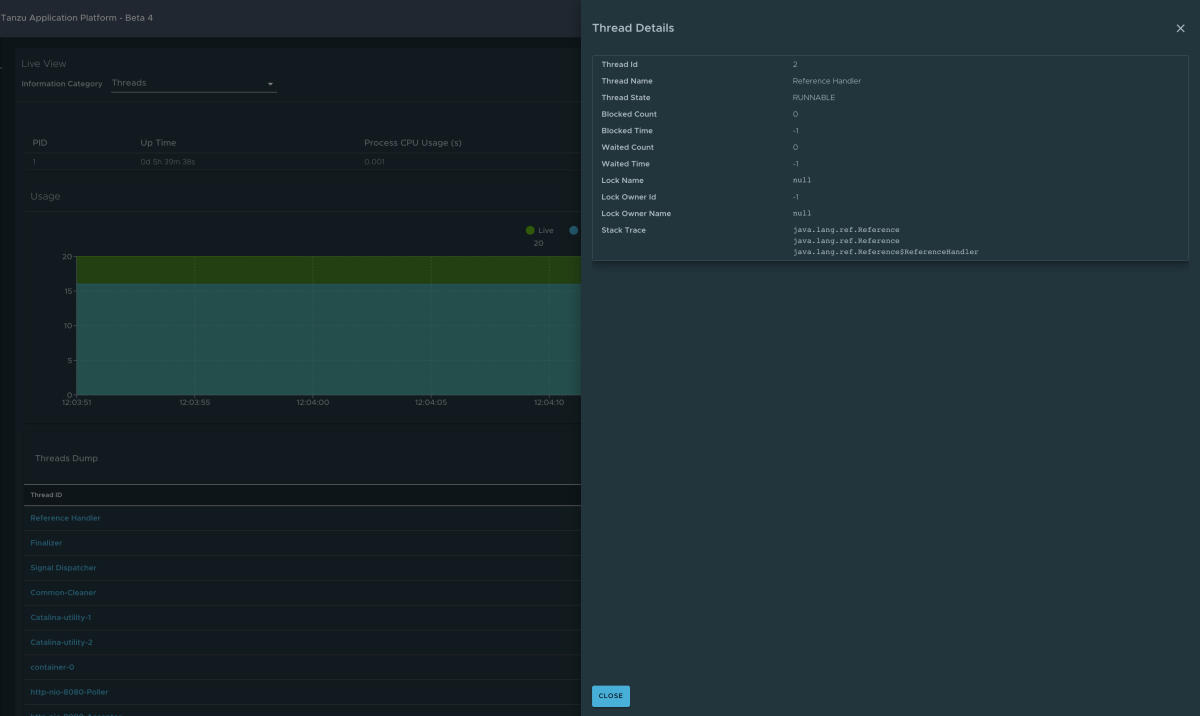Click the Information Category label
1200x716 pixels.
pyautogui.click(x=62, y=84)
